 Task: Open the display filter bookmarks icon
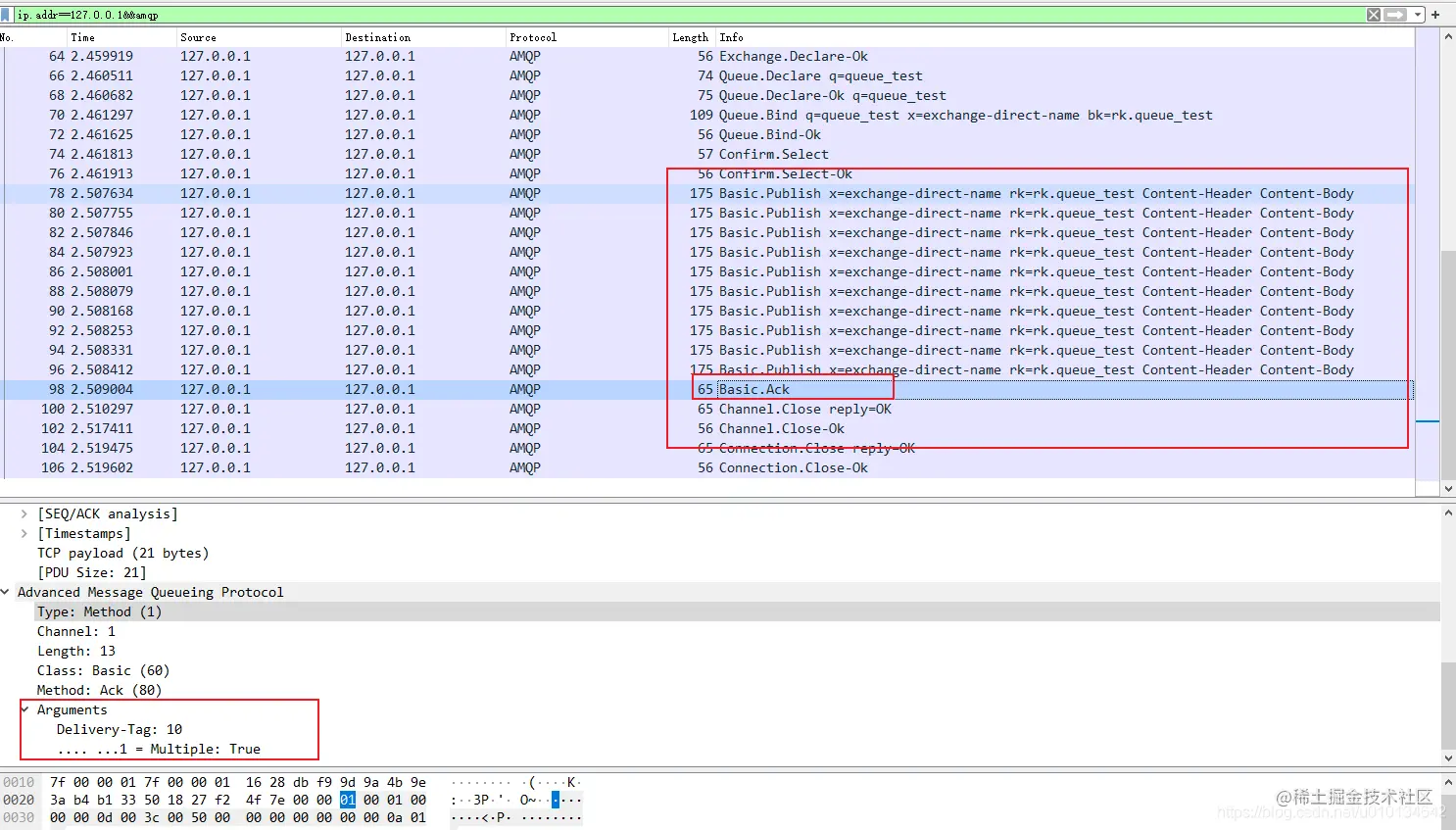click(x=7, y=15)
